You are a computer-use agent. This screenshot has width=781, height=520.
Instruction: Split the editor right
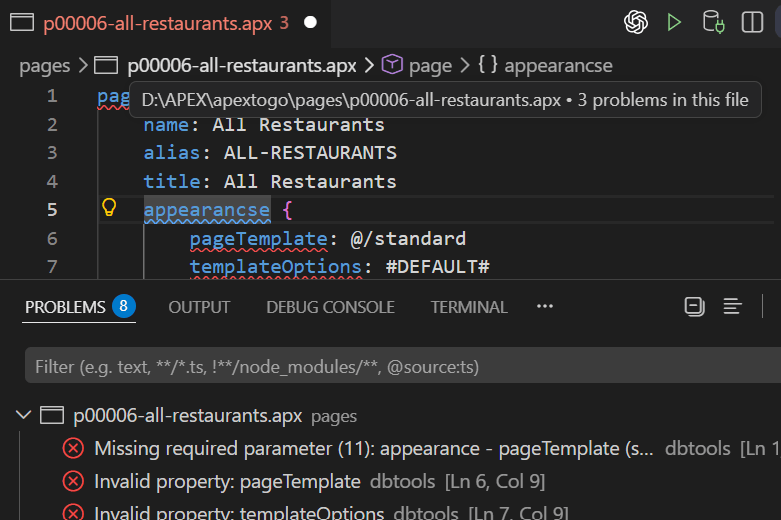coord(752,22)
